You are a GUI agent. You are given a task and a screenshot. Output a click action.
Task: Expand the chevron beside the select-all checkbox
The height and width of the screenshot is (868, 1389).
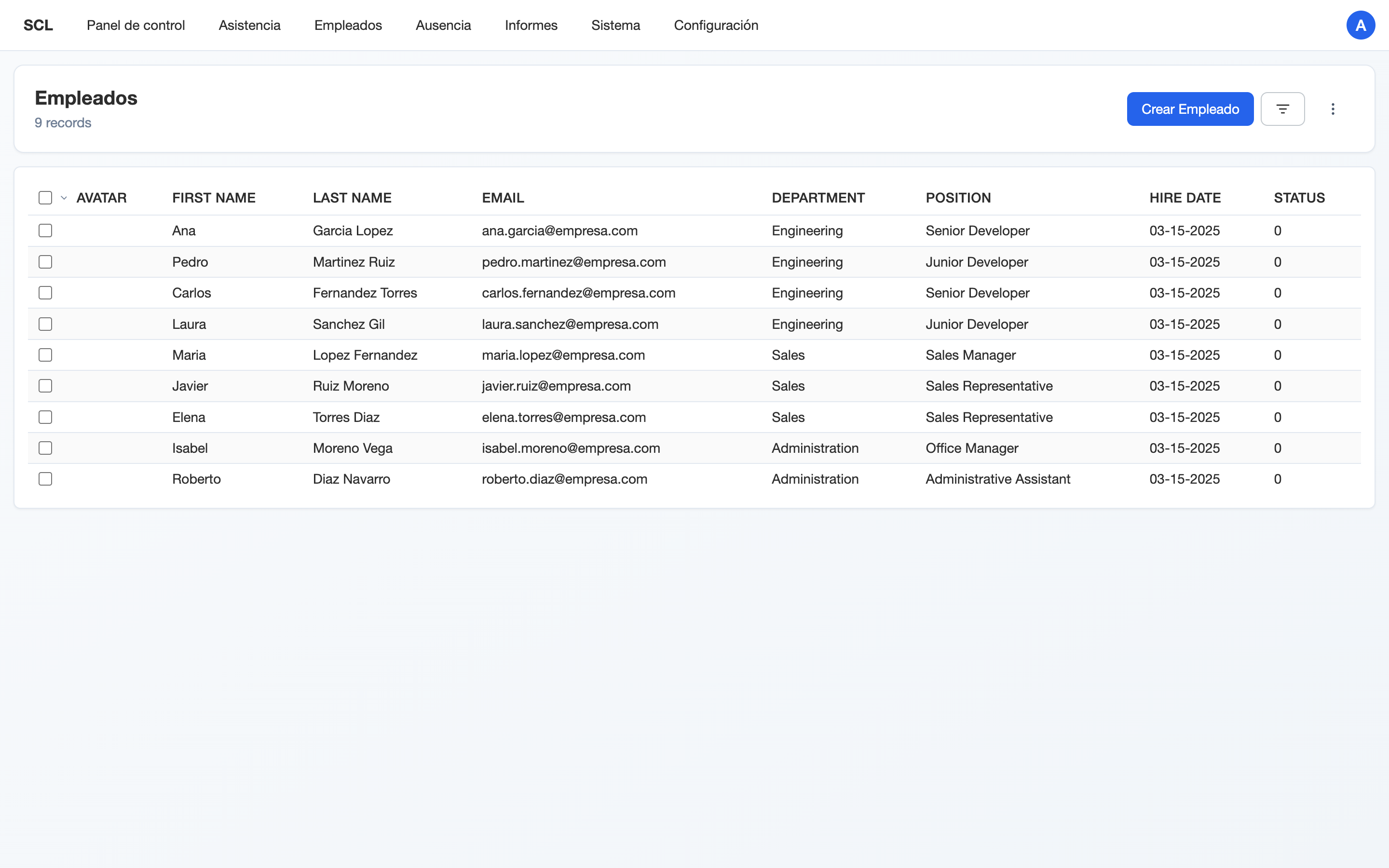point(63,198)
